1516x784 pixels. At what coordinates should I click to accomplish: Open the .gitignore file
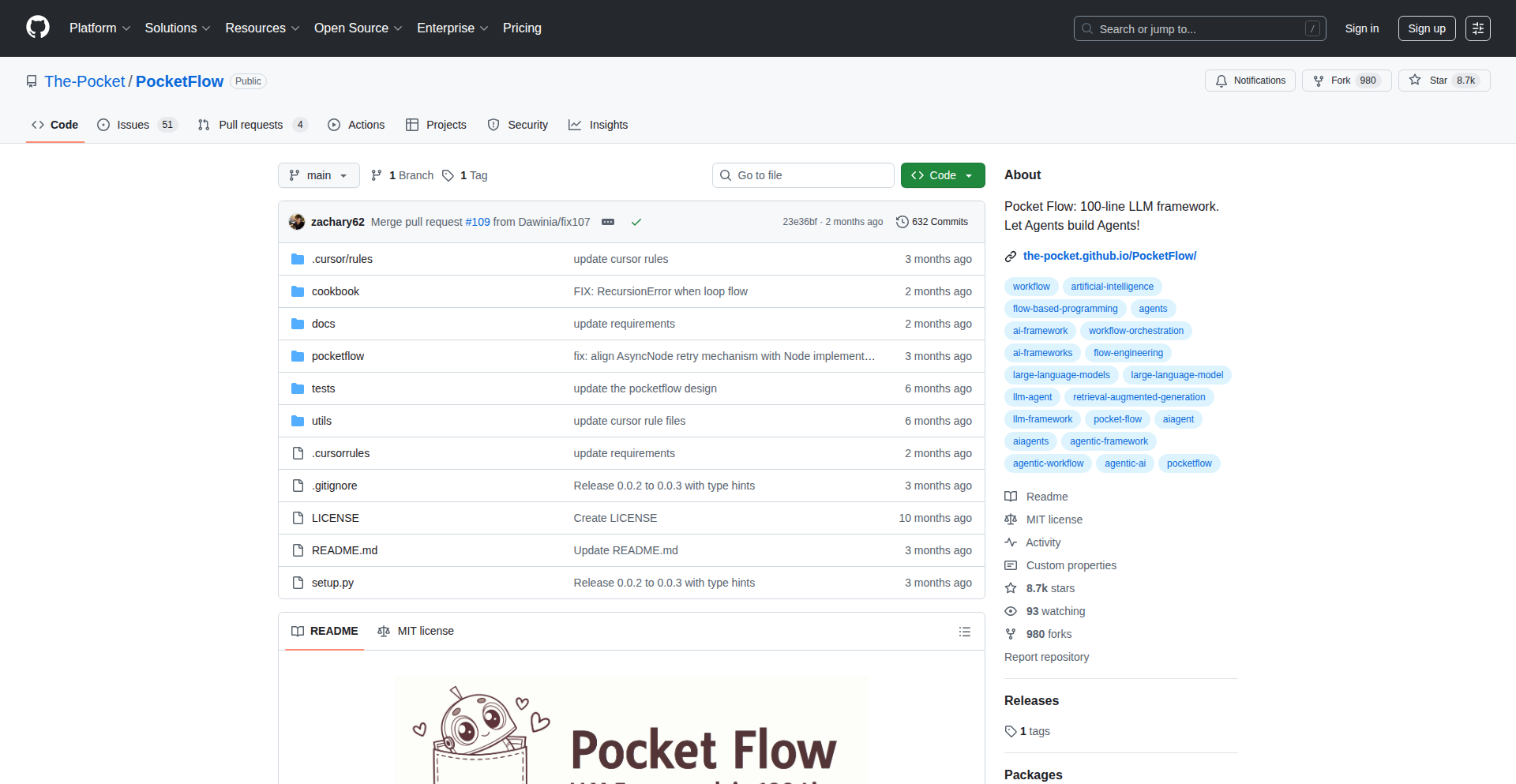334,486
